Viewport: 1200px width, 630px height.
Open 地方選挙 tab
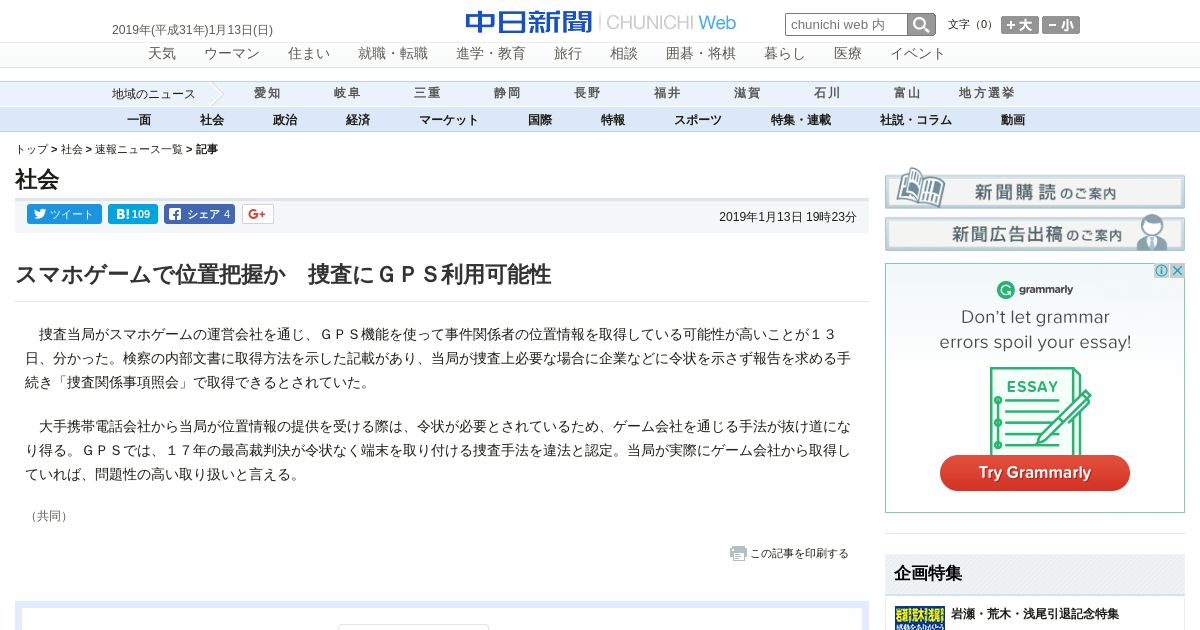coord(987,93)
